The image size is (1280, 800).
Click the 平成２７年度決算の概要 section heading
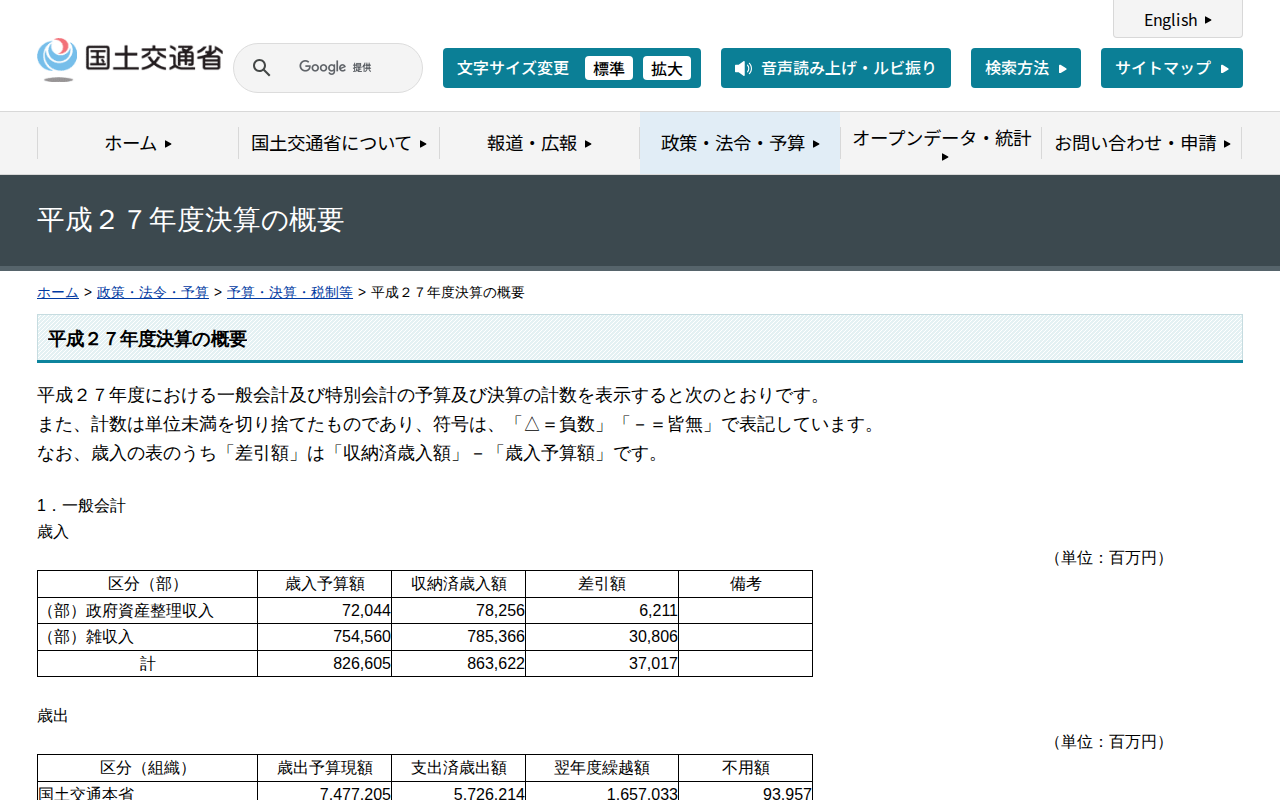tap(145, 339)
